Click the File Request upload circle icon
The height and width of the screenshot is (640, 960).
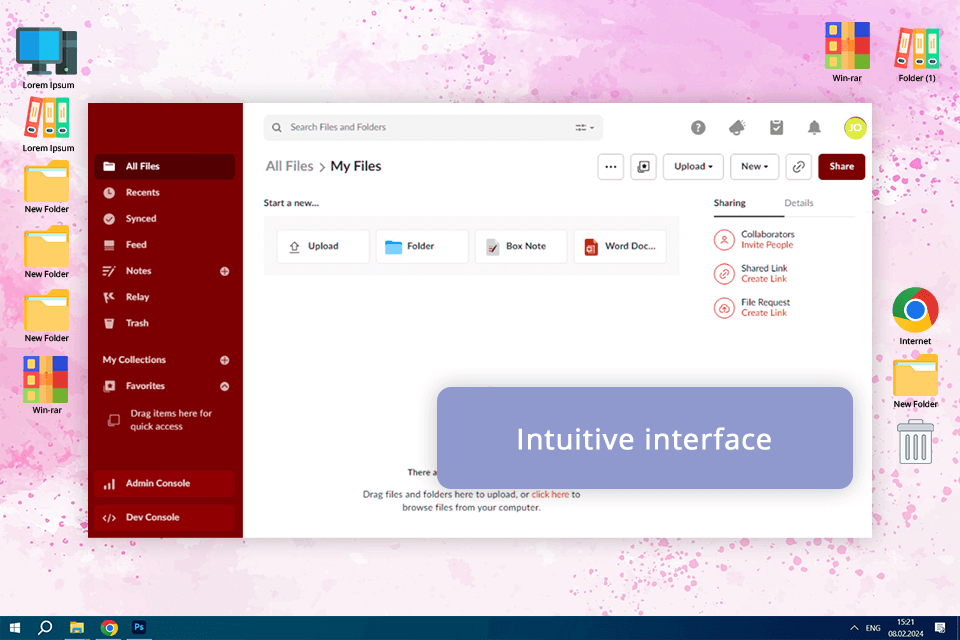[x=724, y=307]
